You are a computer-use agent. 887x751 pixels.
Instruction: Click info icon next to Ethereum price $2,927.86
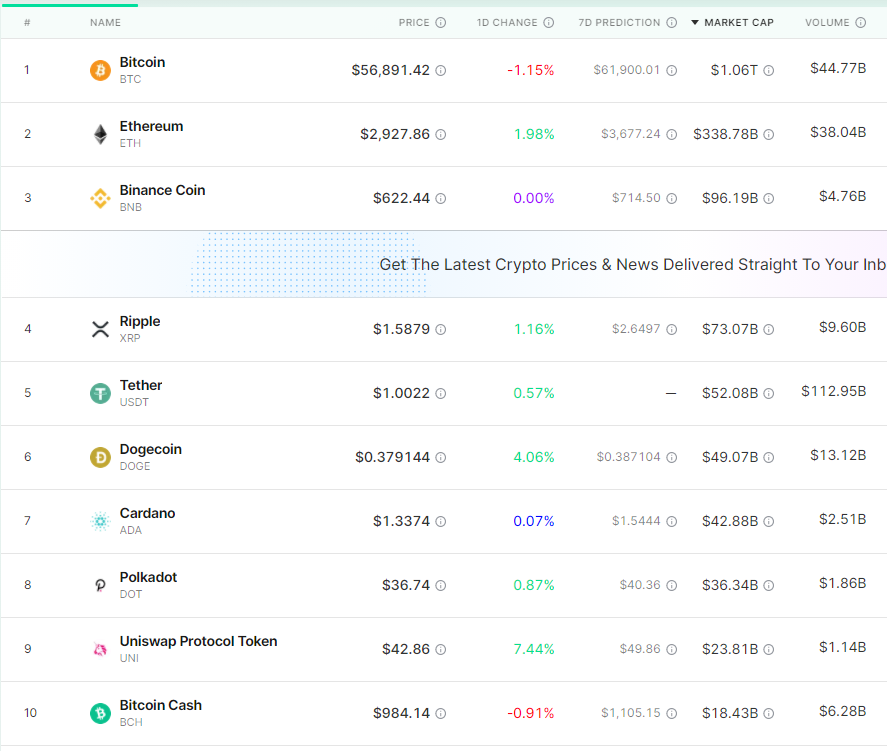(441, 134)
